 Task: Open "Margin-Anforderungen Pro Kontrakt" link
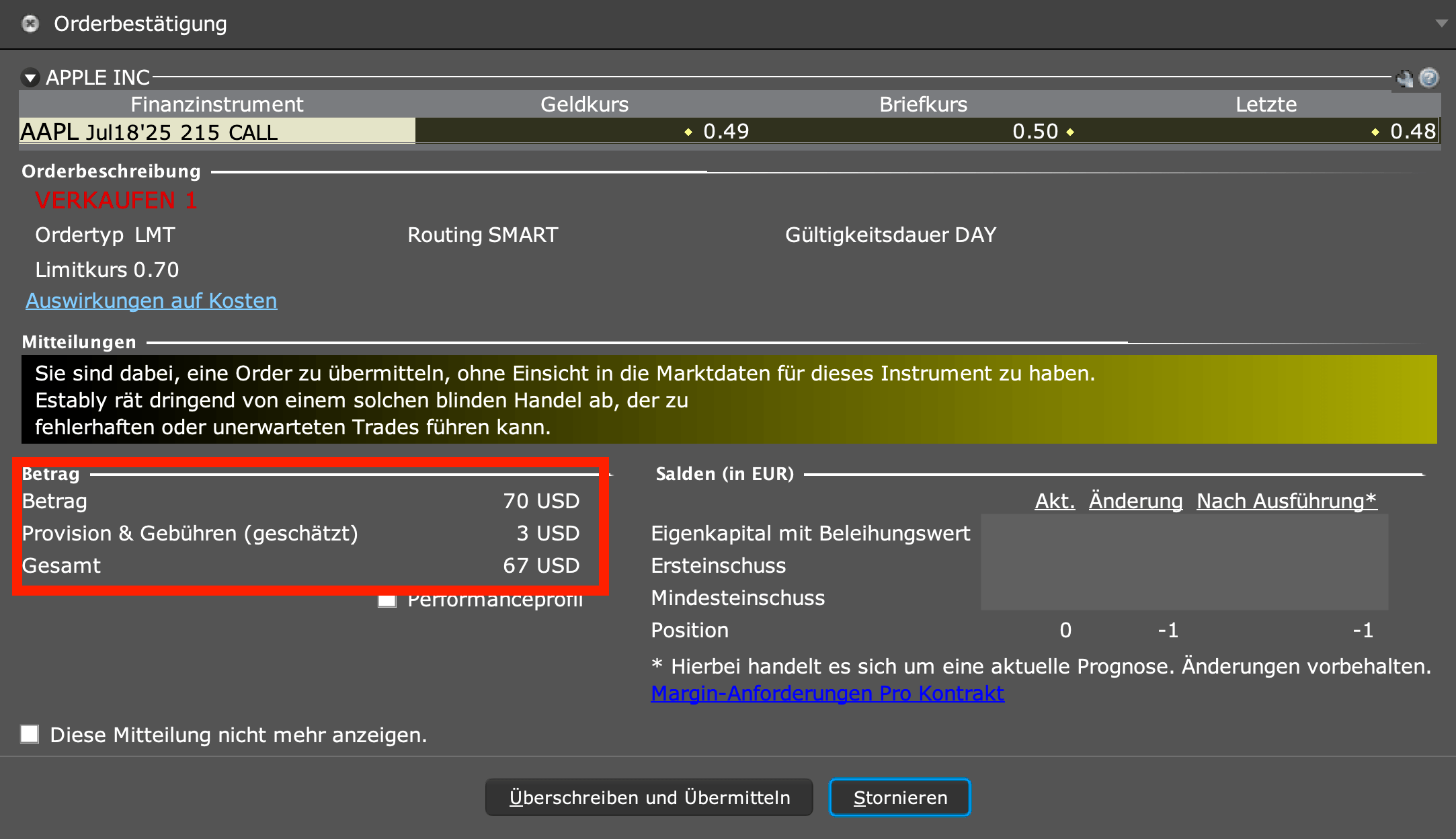(827, 693)
